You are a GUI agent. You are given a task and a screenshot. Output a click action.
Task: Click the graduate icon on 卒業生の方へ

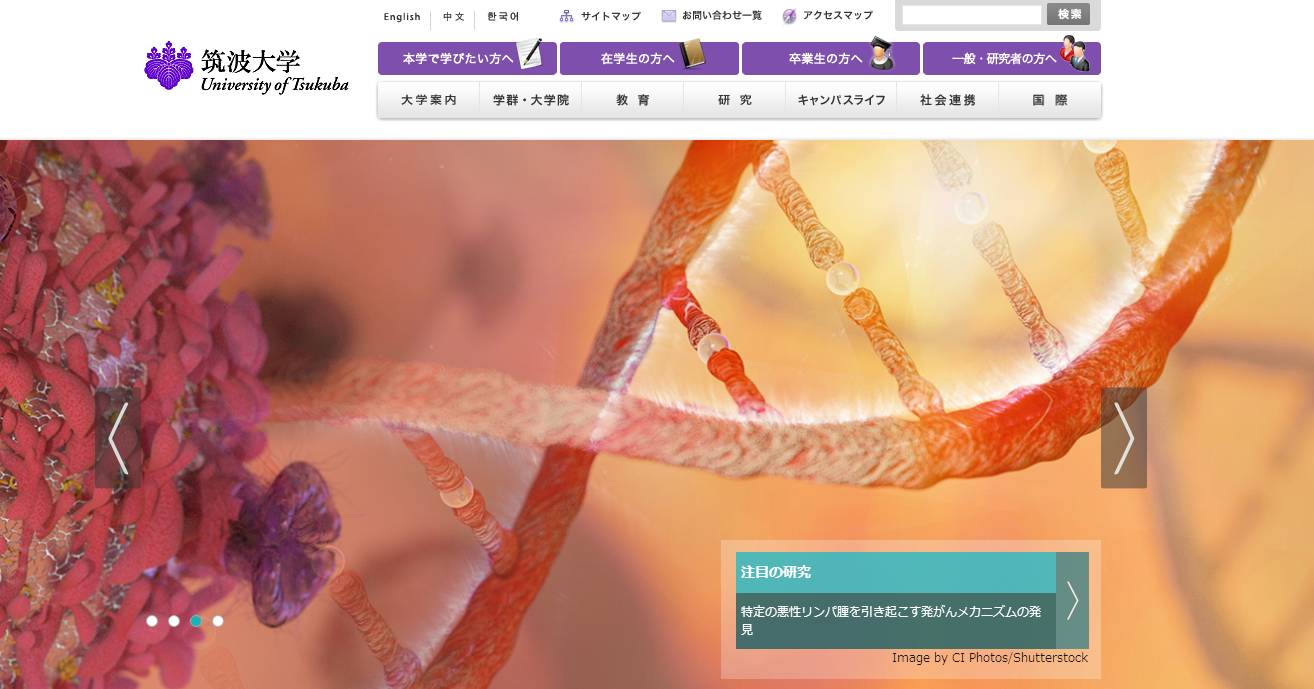pos(884,57)
